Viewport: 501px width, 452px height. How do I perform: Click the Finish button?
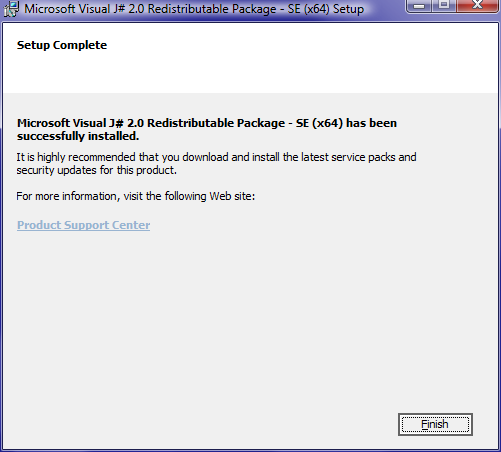[x=435, y=424]
